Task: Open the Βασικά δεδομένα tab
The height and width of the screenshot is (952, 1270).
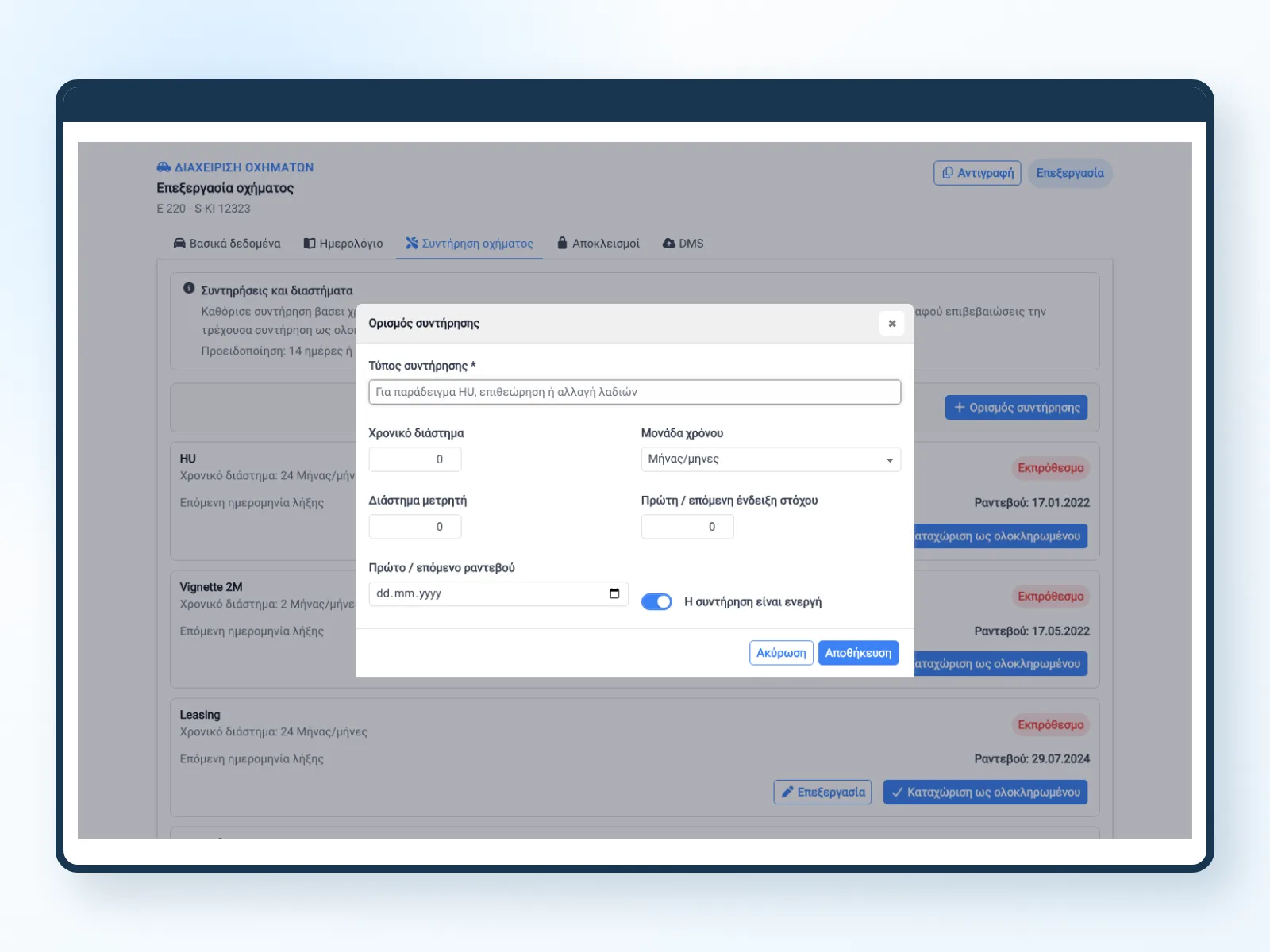Action: [x=227, y=244]
